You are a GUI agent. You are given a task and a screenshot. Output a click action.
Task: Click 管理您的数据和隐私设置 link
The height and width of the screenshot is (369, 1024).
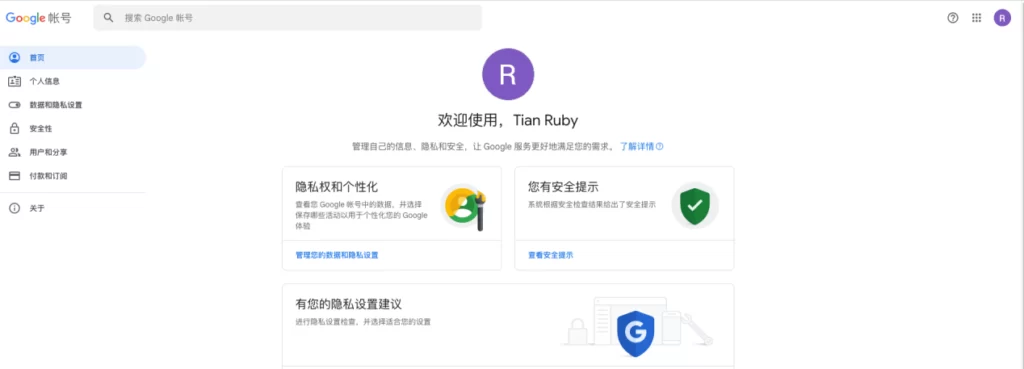pos(337,255)
